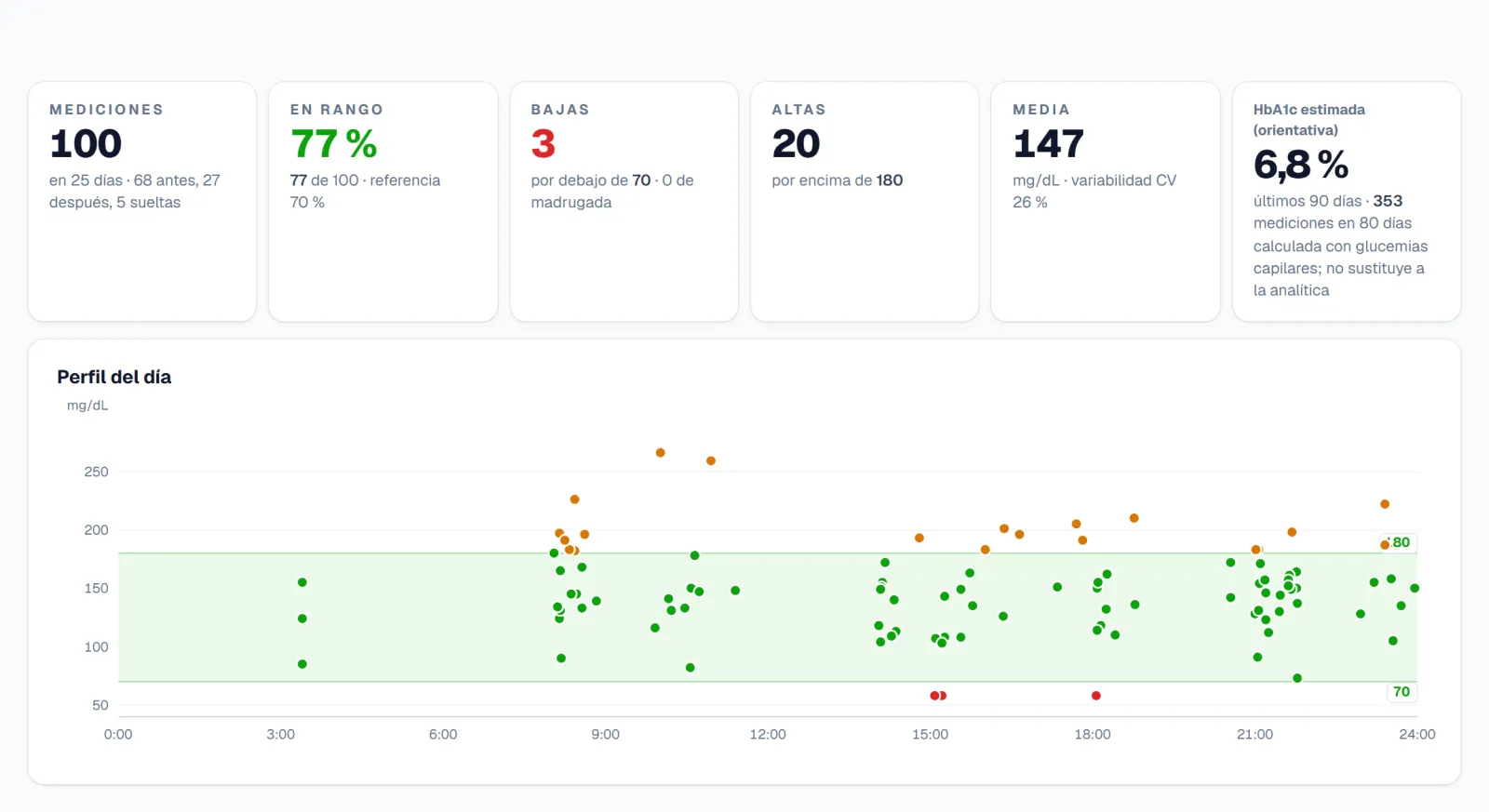Click the 50 y-axis tick label
The width and height of the screenshot is (1489, 812).
point(101,705)
